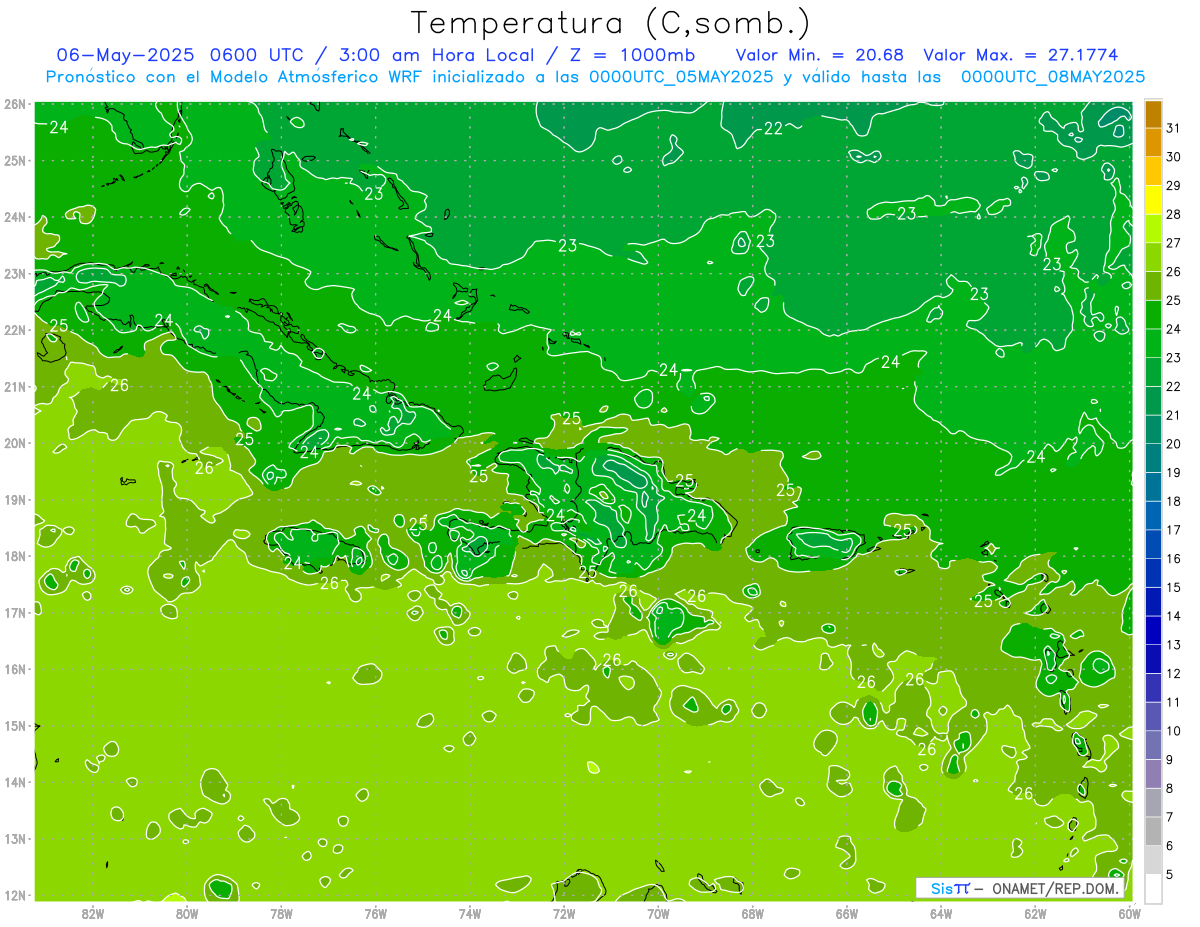The height and width of the screenshot is (927, 1200).
Task: Click the "72W" longitude label
Action: click(x=564, y=913)
